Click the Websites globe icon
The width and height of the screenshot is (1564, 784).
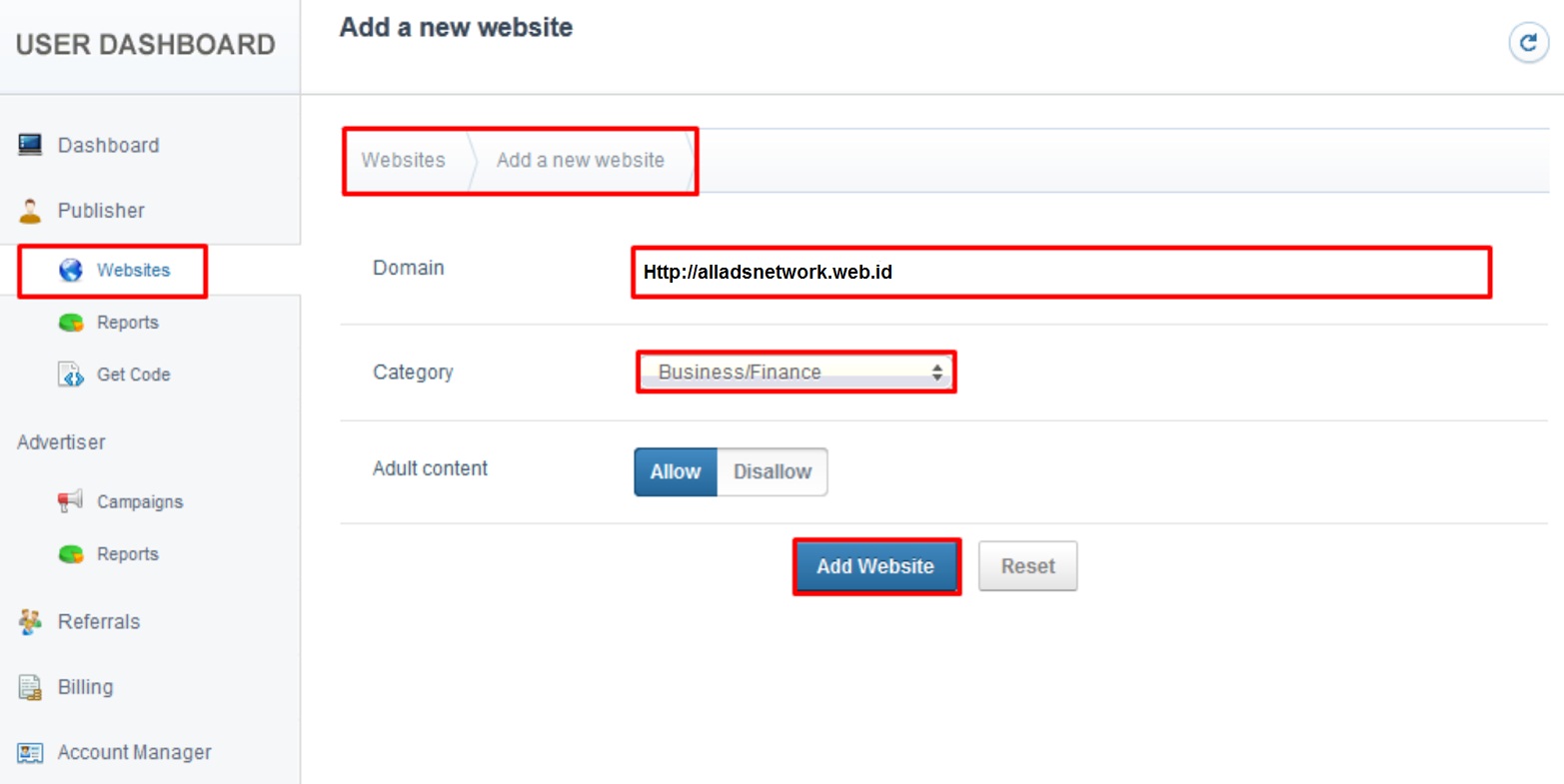point(71,270)
